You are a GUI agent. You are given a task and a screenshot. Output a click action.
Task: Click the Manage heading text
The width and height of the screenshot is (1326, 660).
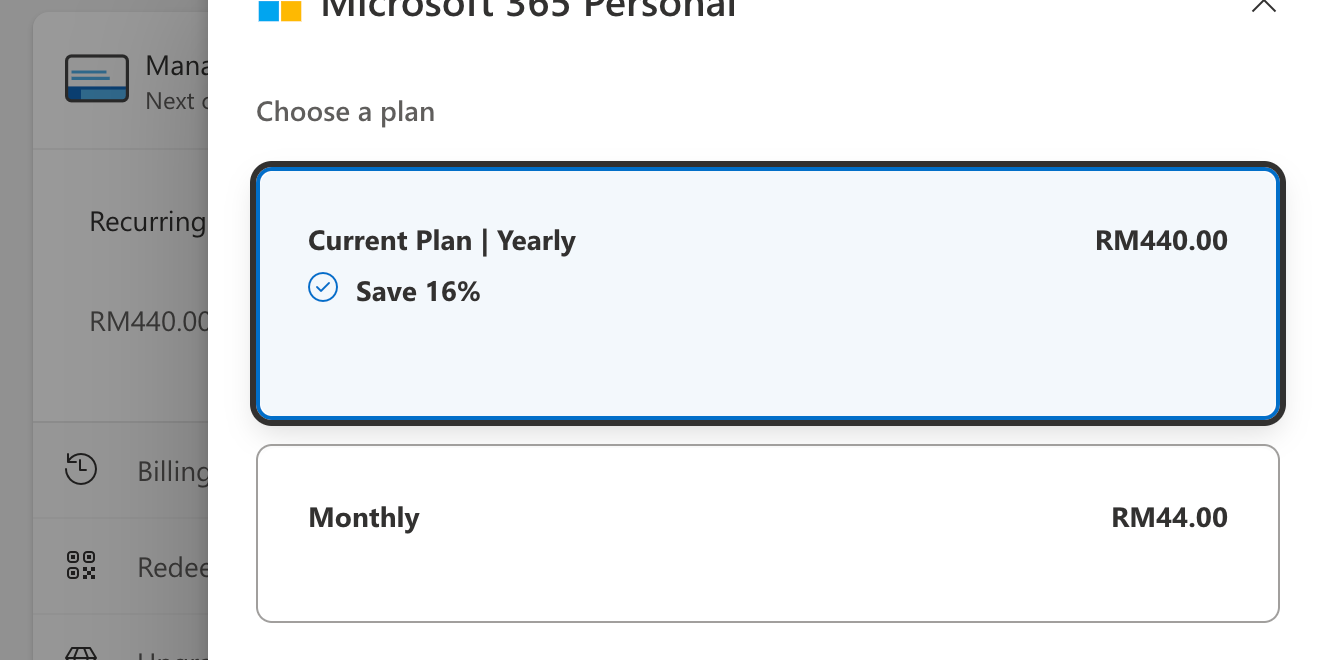click(x=176, y=66)
